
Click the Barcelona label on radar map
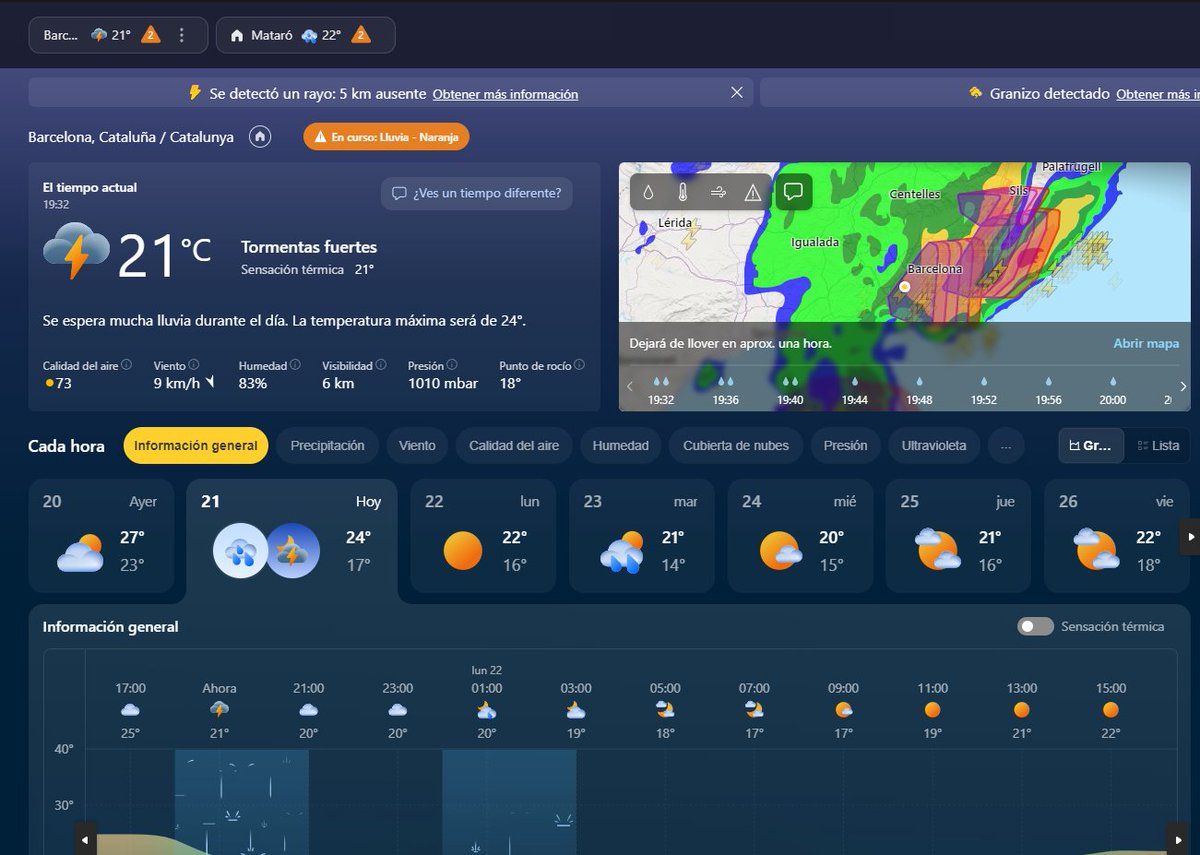934,269
